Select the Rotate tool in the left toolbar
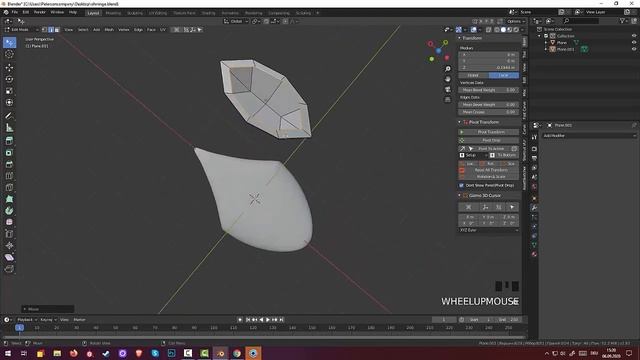This screenshot has height=360, width=640. 9,79
